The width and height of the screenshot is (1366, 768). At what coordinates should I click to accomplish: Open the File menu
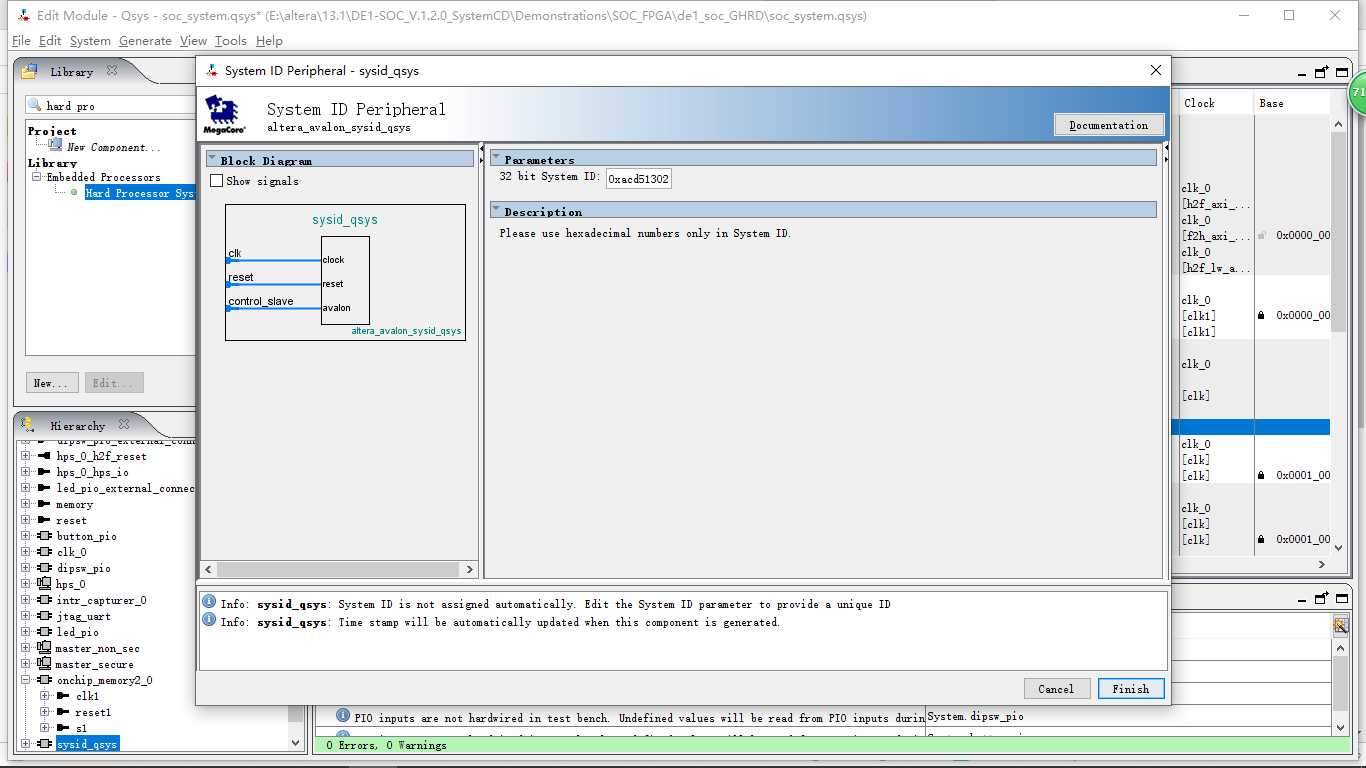(21, 41)
